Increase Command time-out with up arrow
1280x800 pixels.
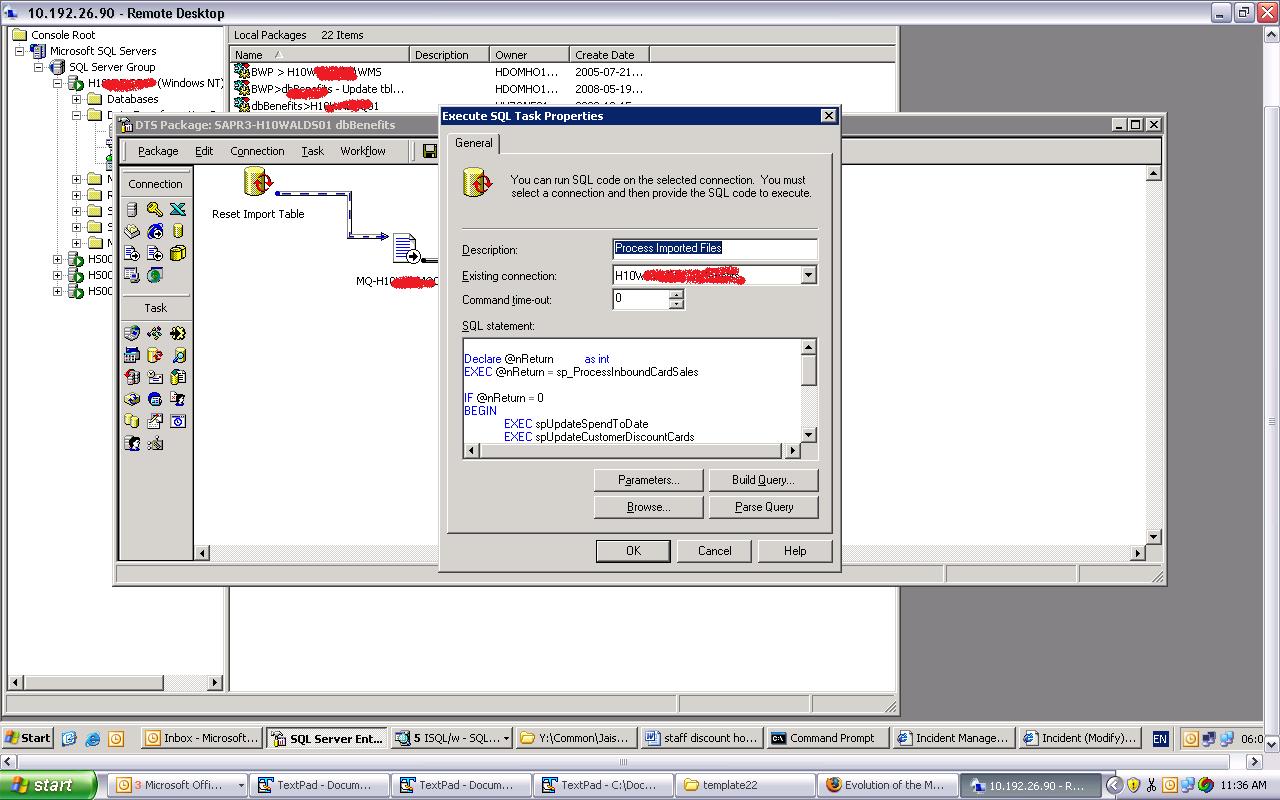point(676,294)
